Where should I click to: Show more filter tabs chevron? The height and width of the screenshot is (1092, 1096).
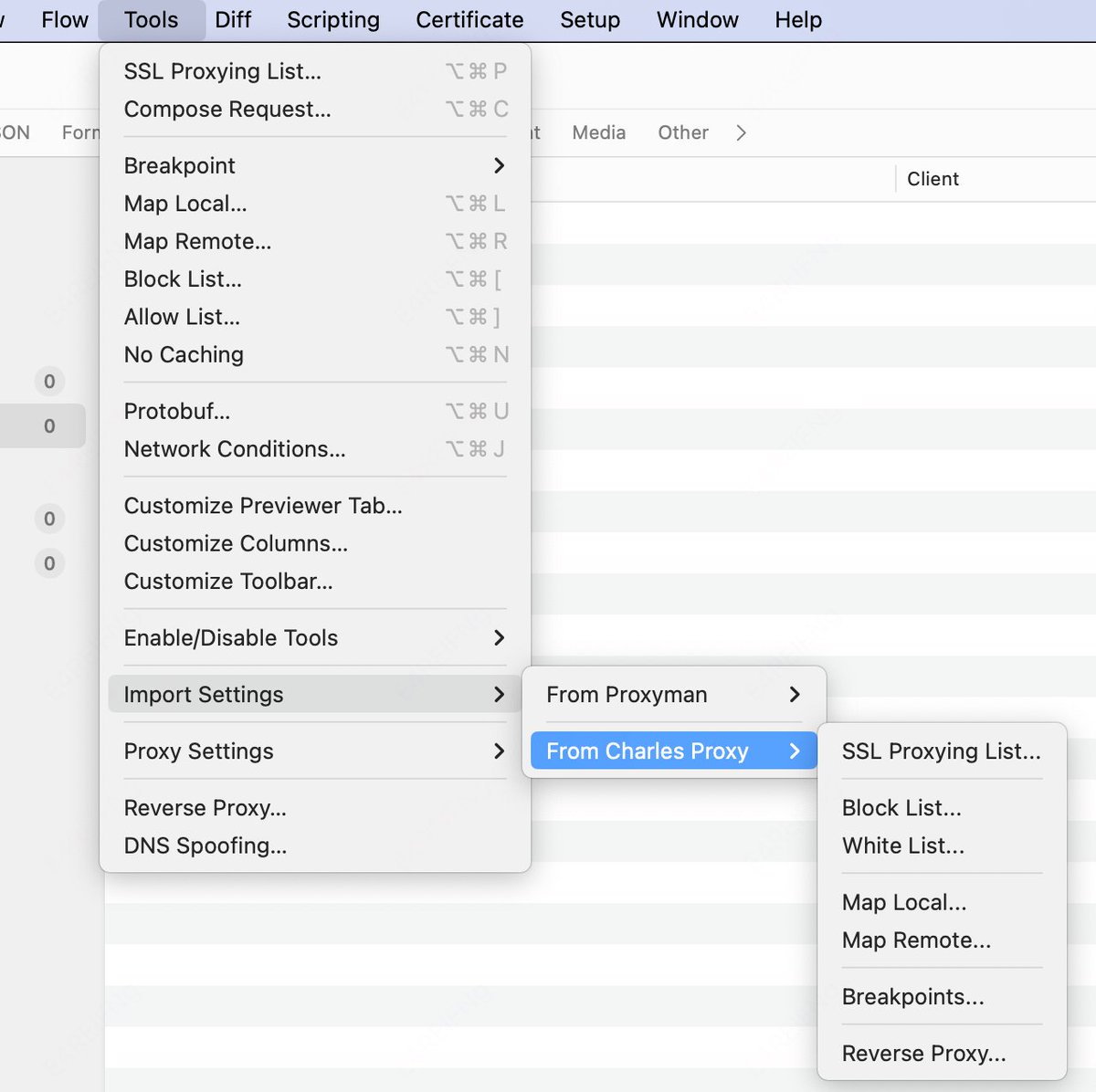tap(741, 133)
